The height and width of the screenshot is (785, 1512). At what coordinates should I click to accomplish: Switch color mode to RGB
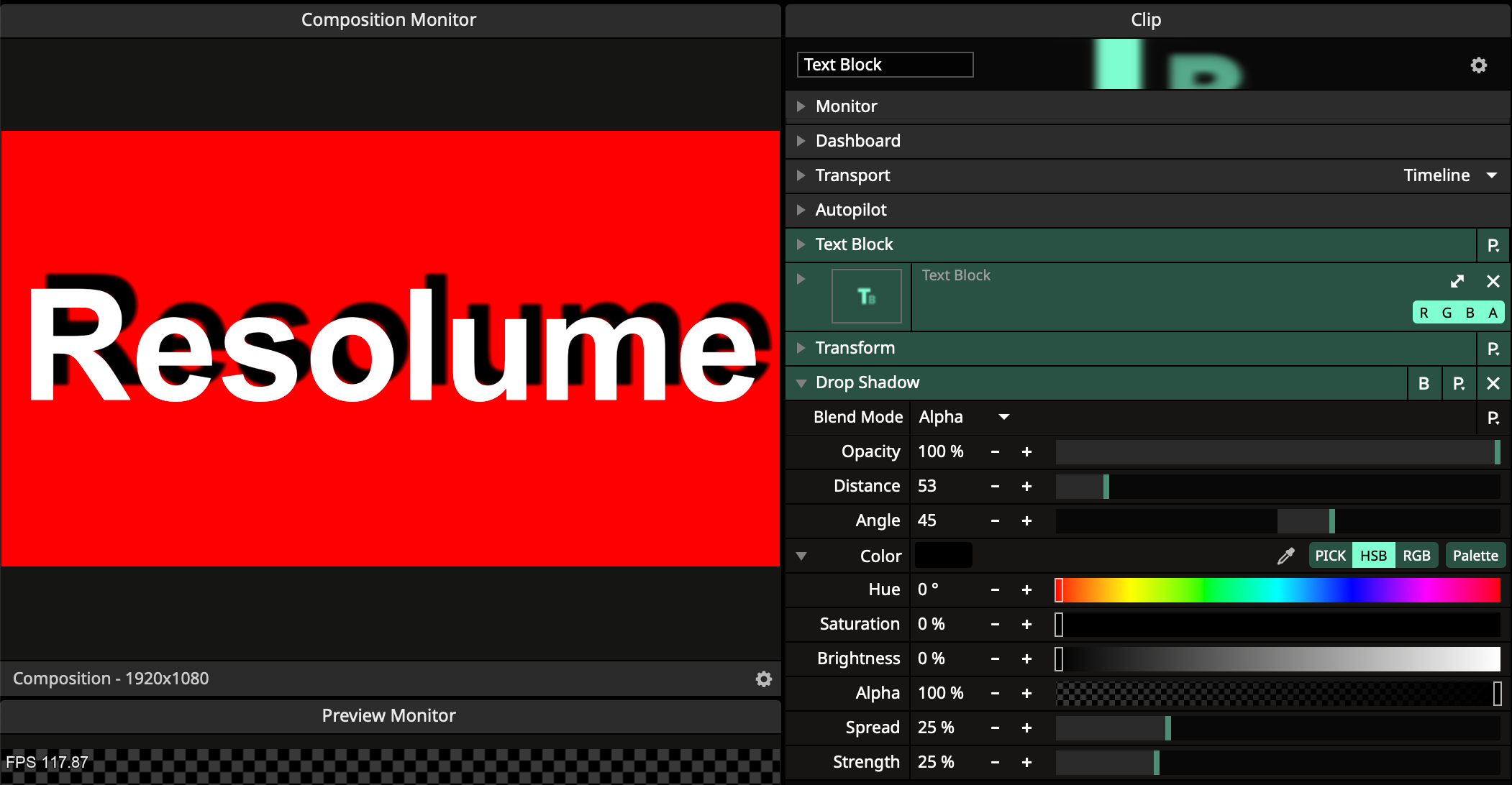coord(1416,556)
